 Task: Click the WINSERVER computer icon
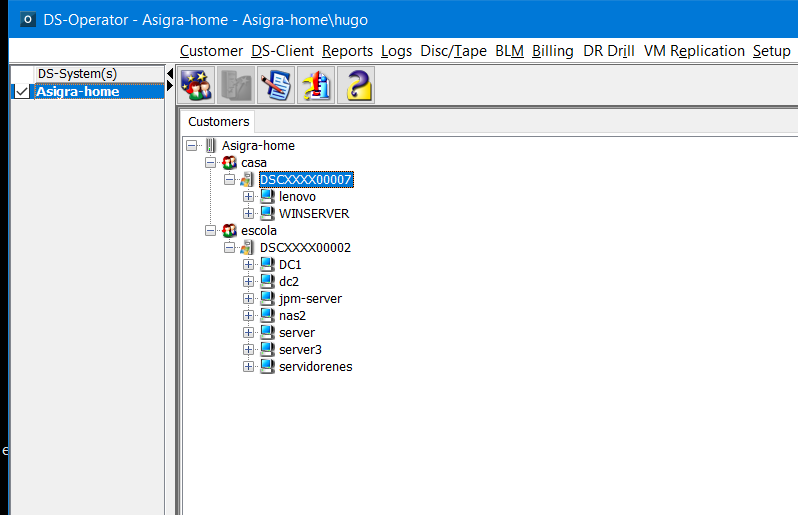click(267, 214)
